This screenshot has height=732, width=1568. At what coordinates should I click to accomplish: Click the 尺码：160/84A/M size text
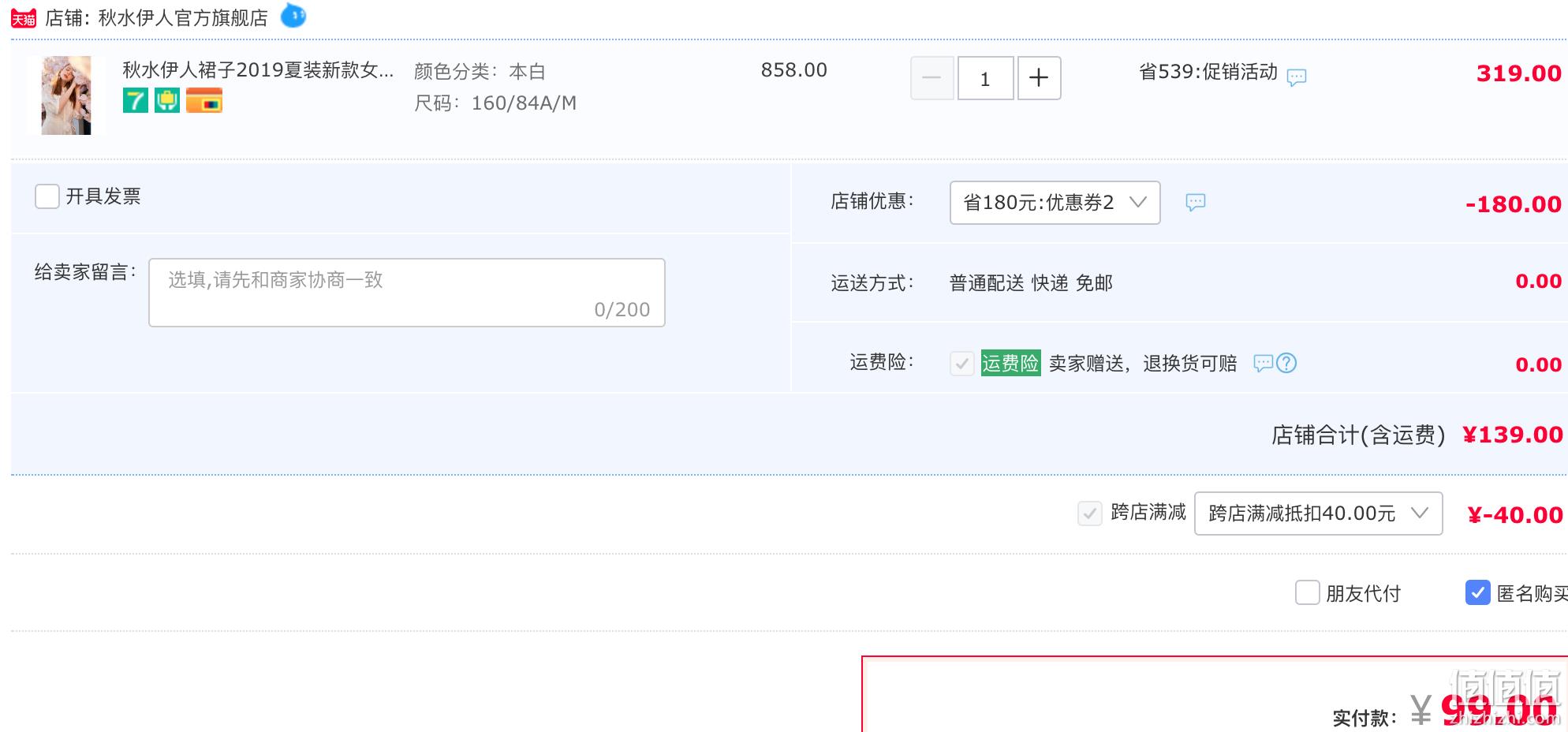(495, 103)
